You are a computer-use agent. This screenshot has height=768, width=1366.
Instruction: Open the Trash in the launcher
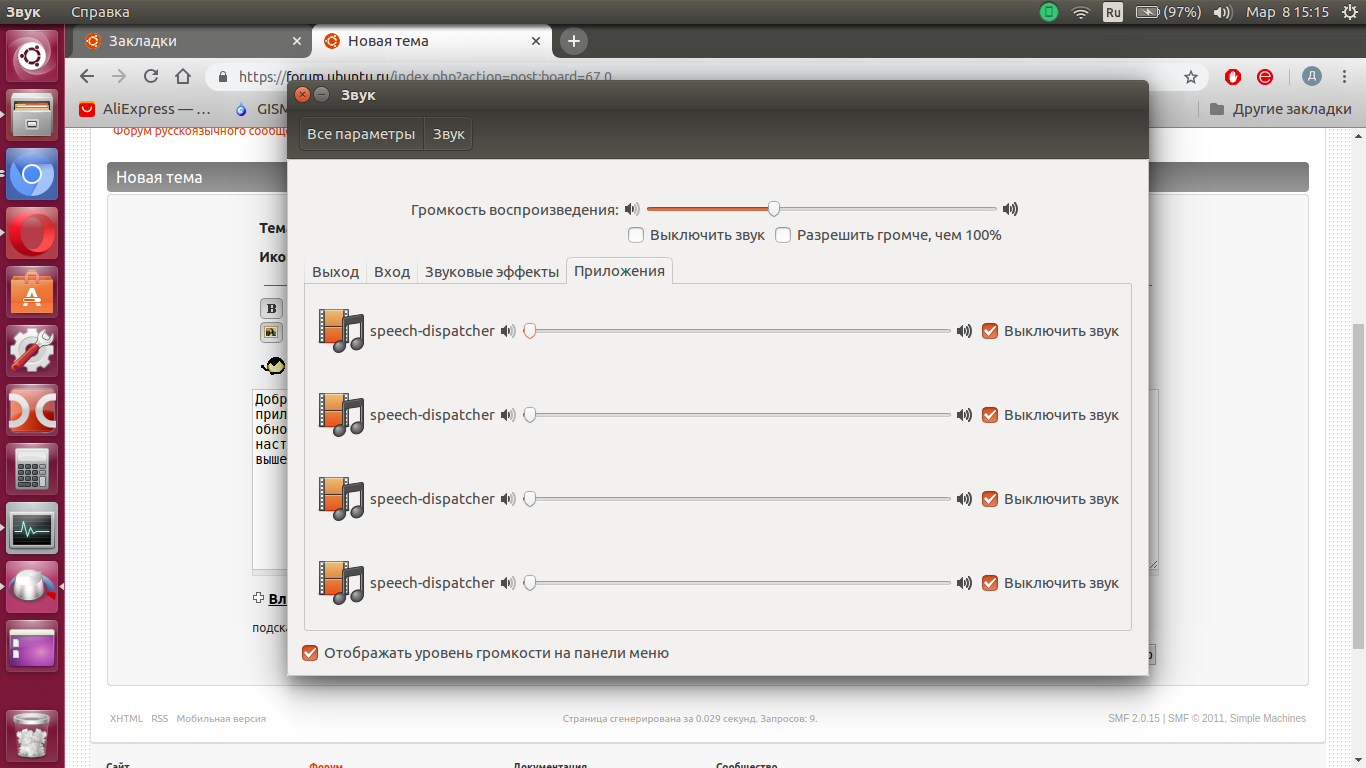coord(33,735)
